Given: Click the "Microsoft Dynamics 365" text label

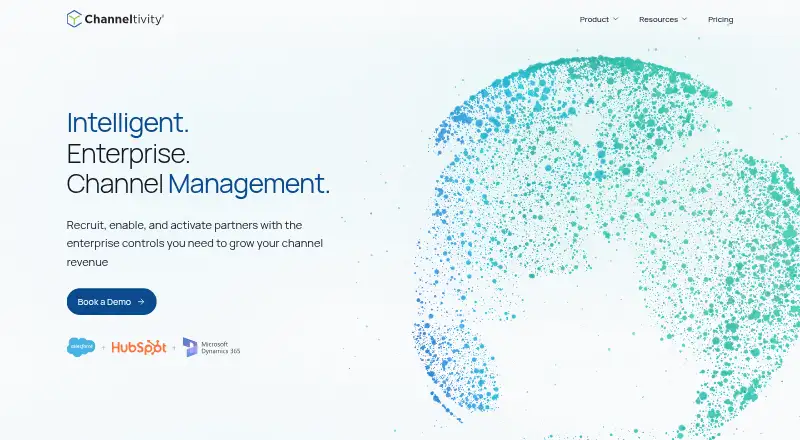Looking at the screenshot, I should pos(220,348).
